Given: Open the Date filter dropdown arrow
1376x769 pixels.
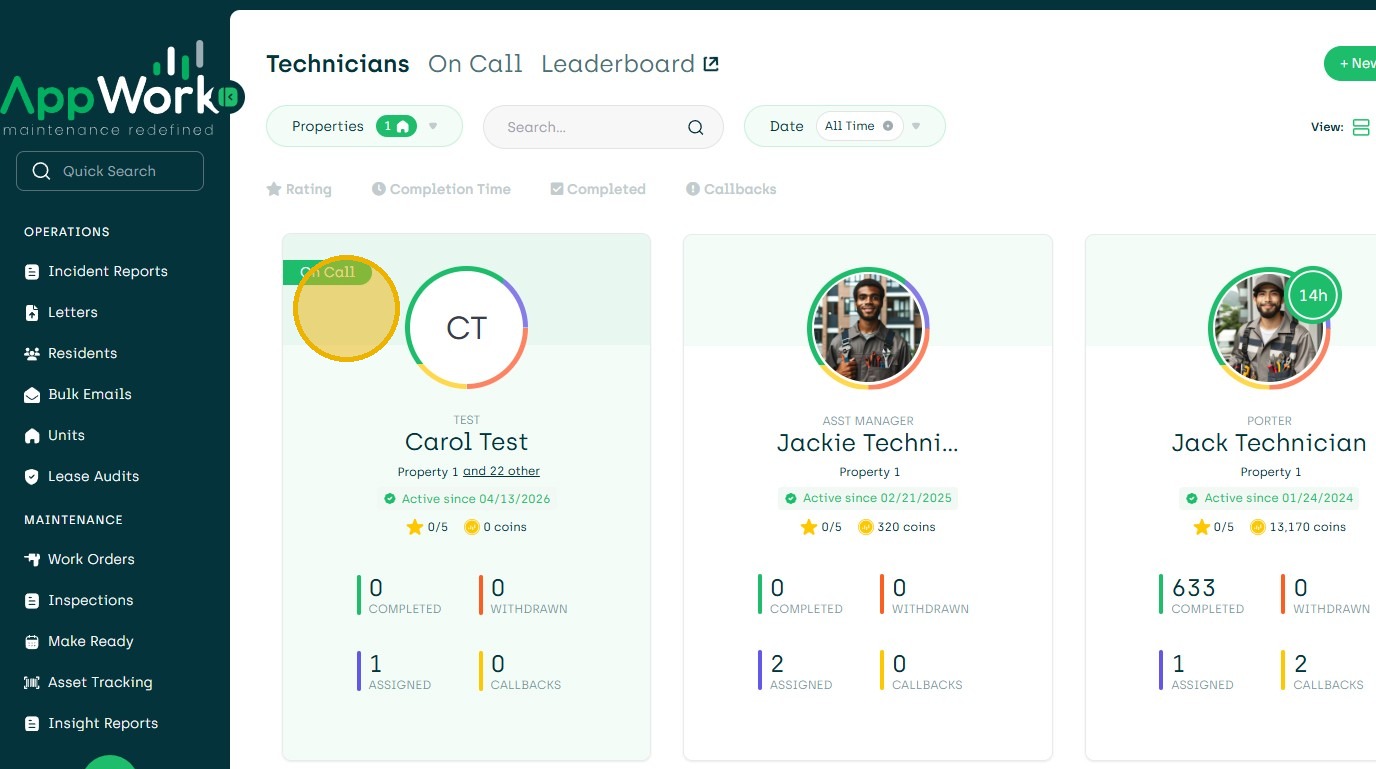Looking at the screenshot, I should click(x=916, y=126).
